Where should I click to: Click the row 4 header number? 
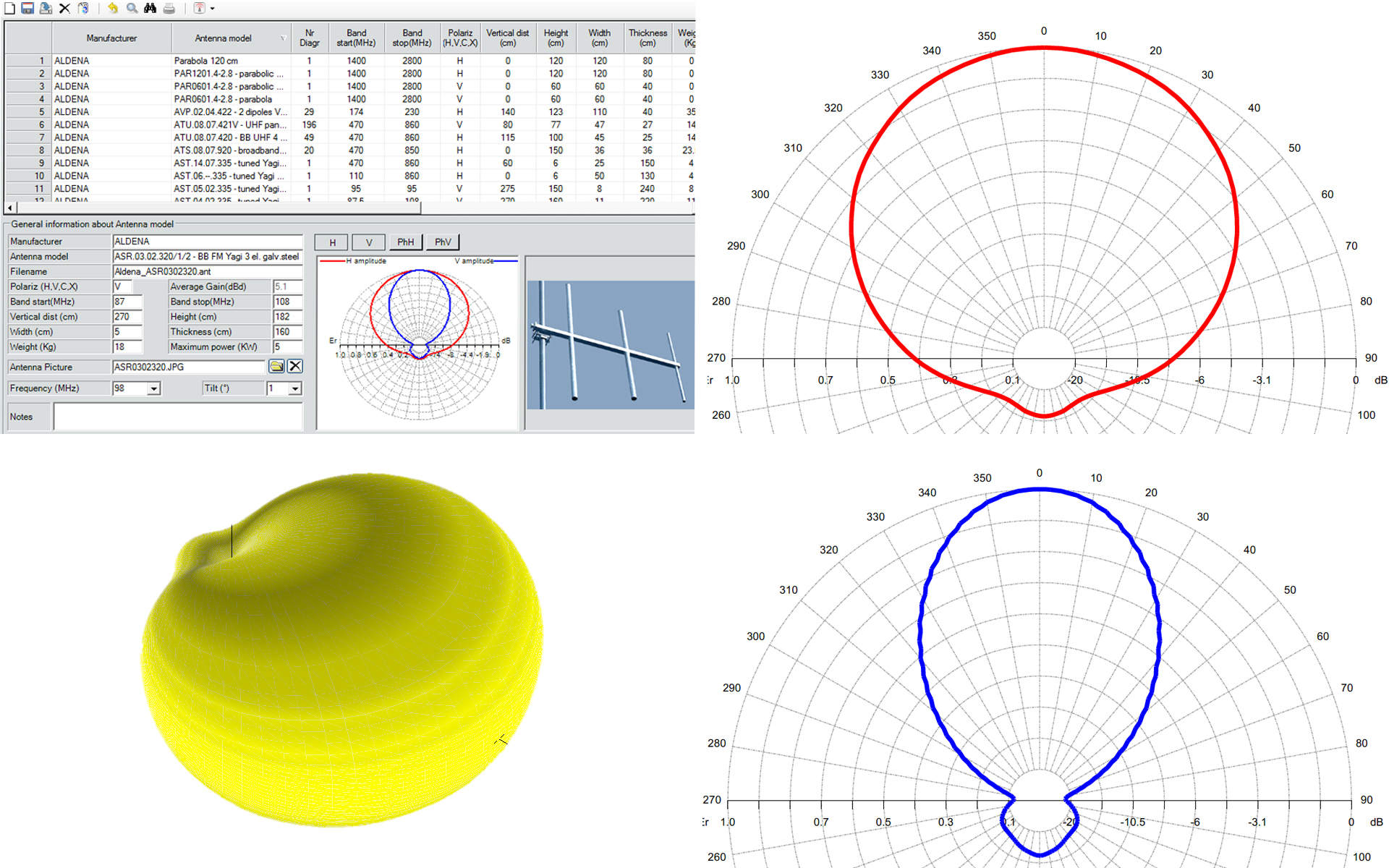click(x=29, y=99)
